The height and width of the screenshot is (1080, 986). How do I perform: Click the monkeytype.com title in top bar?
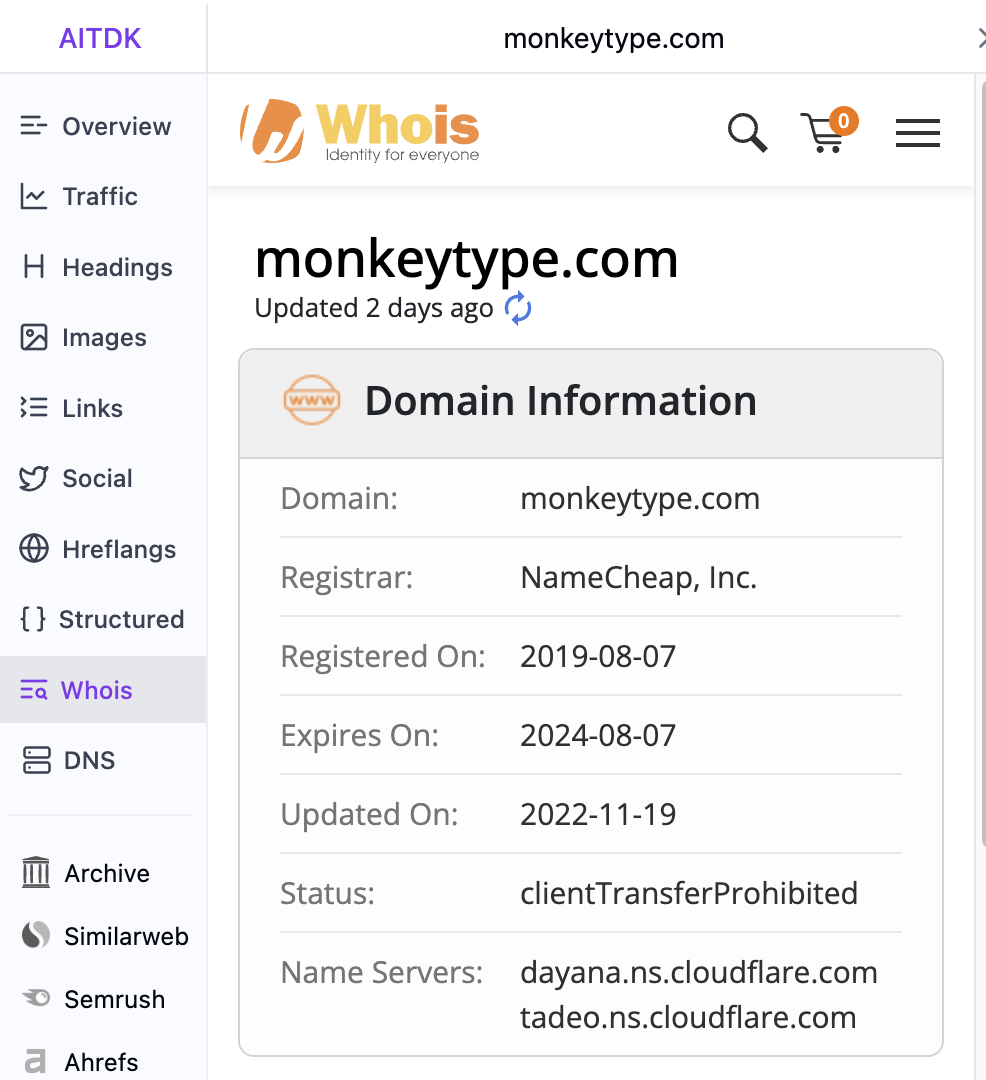tap(613, 39)
